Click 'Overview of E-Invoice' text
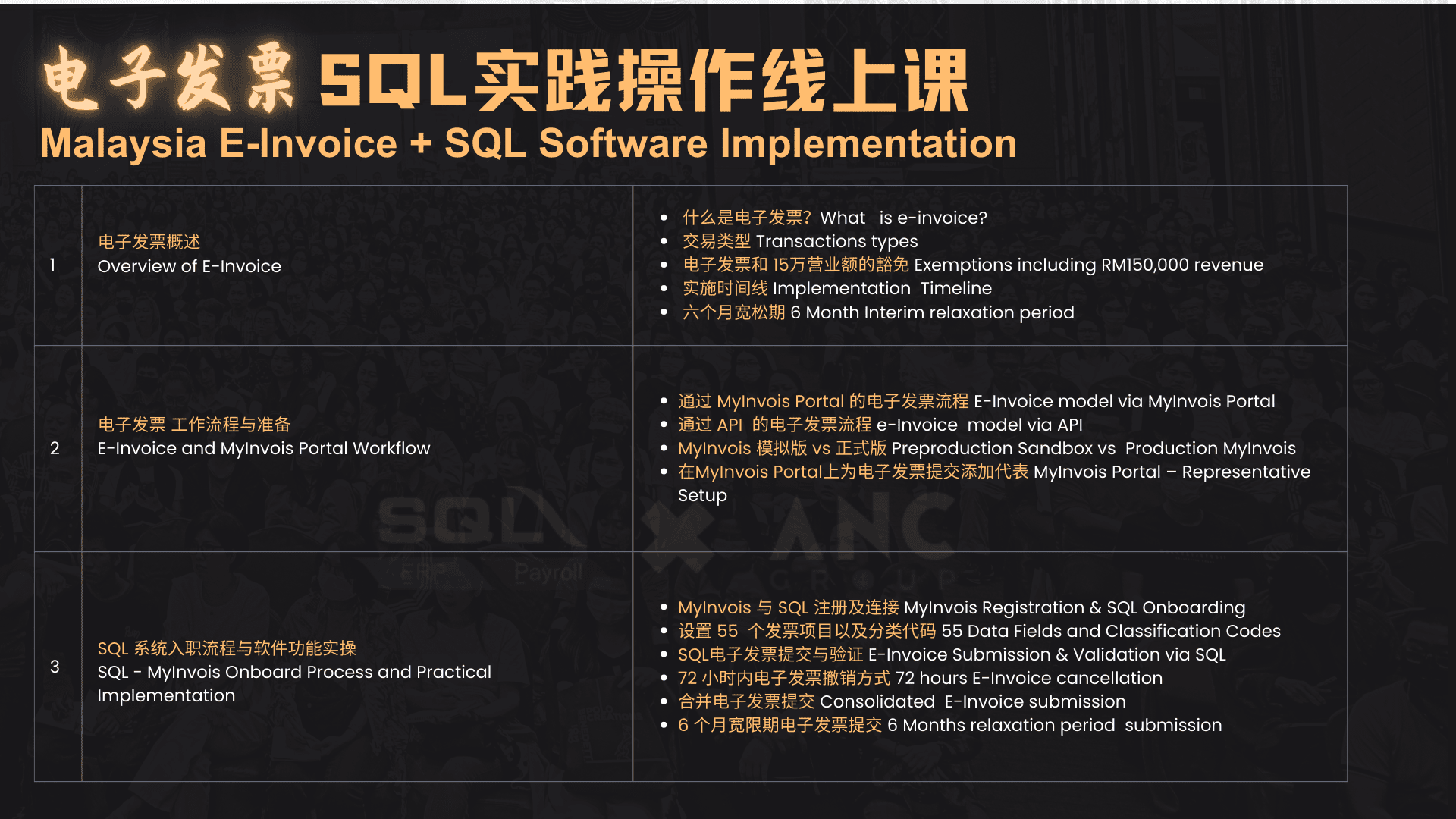This screenshot has height=819, width=1456. (189, 266)
